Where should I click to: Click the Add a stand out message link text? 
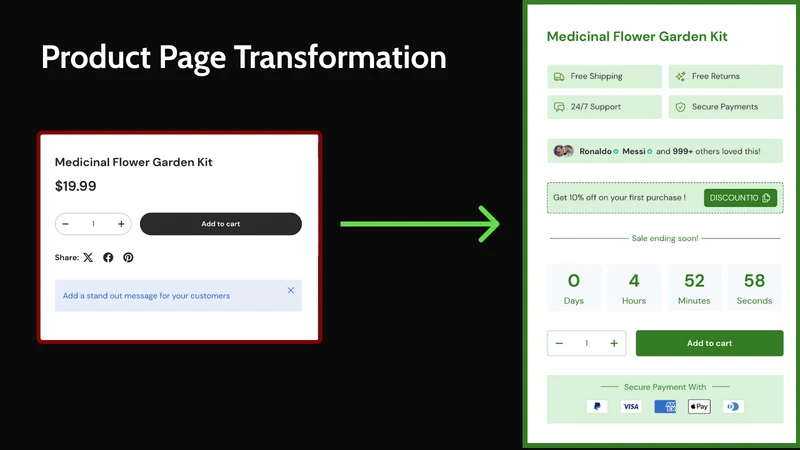click(146, 295)
